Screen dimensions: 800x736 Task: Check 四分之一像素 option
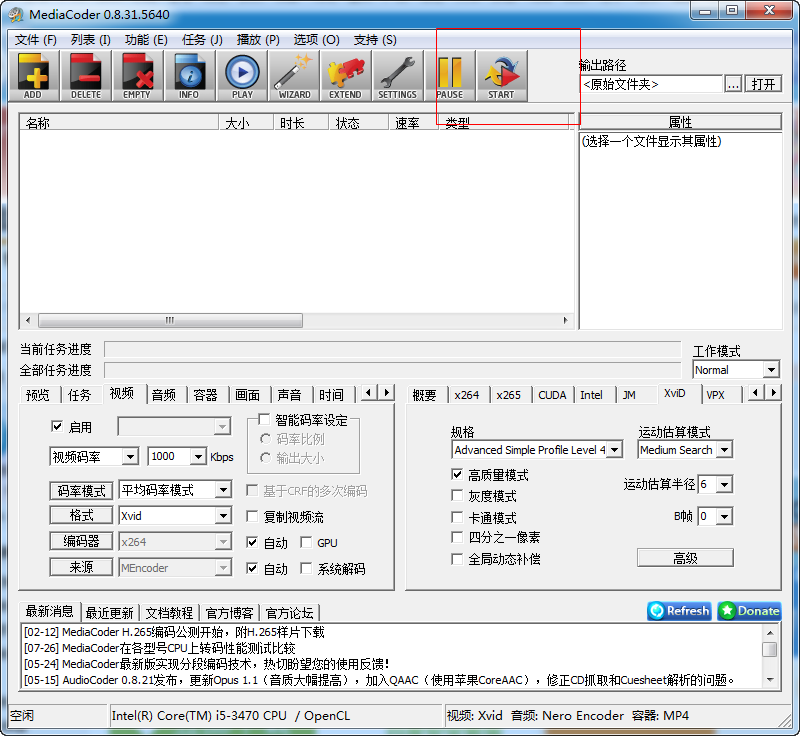tap(457, 537)
